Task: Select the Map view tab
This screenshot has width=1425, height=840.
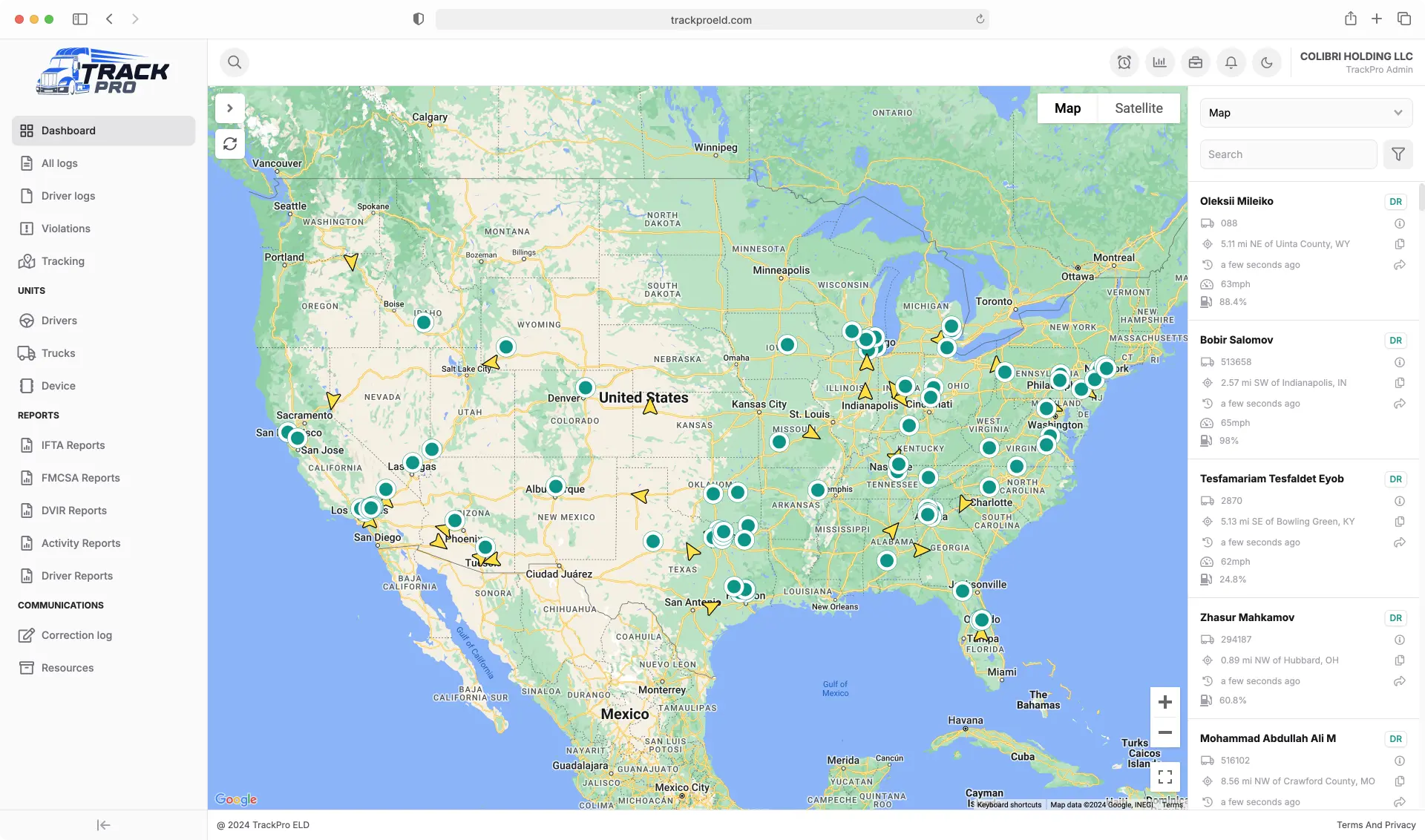Action: (x=1067, y=108)
